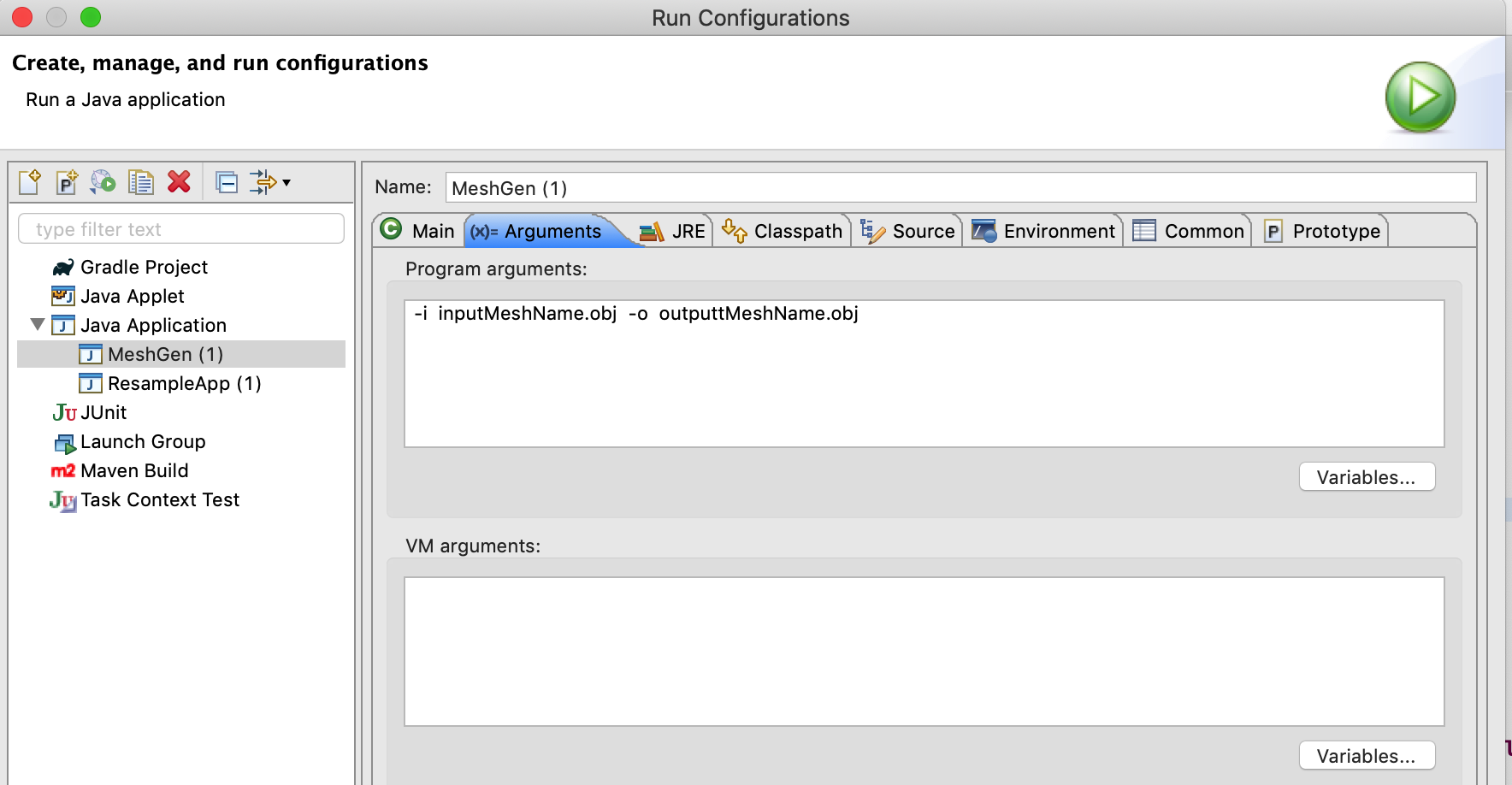
Task: Duplicate the selected launch configuration
Action: (x=140, y=182)
